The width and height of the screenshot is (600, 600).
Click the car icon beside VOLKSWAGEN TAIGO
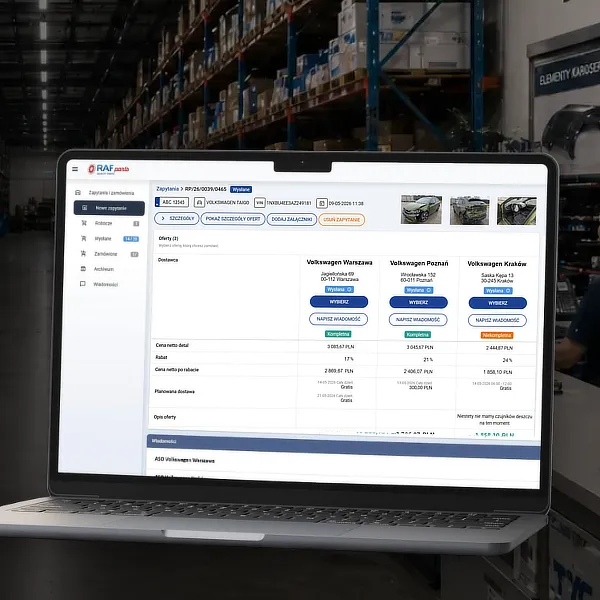coord(199,202)
